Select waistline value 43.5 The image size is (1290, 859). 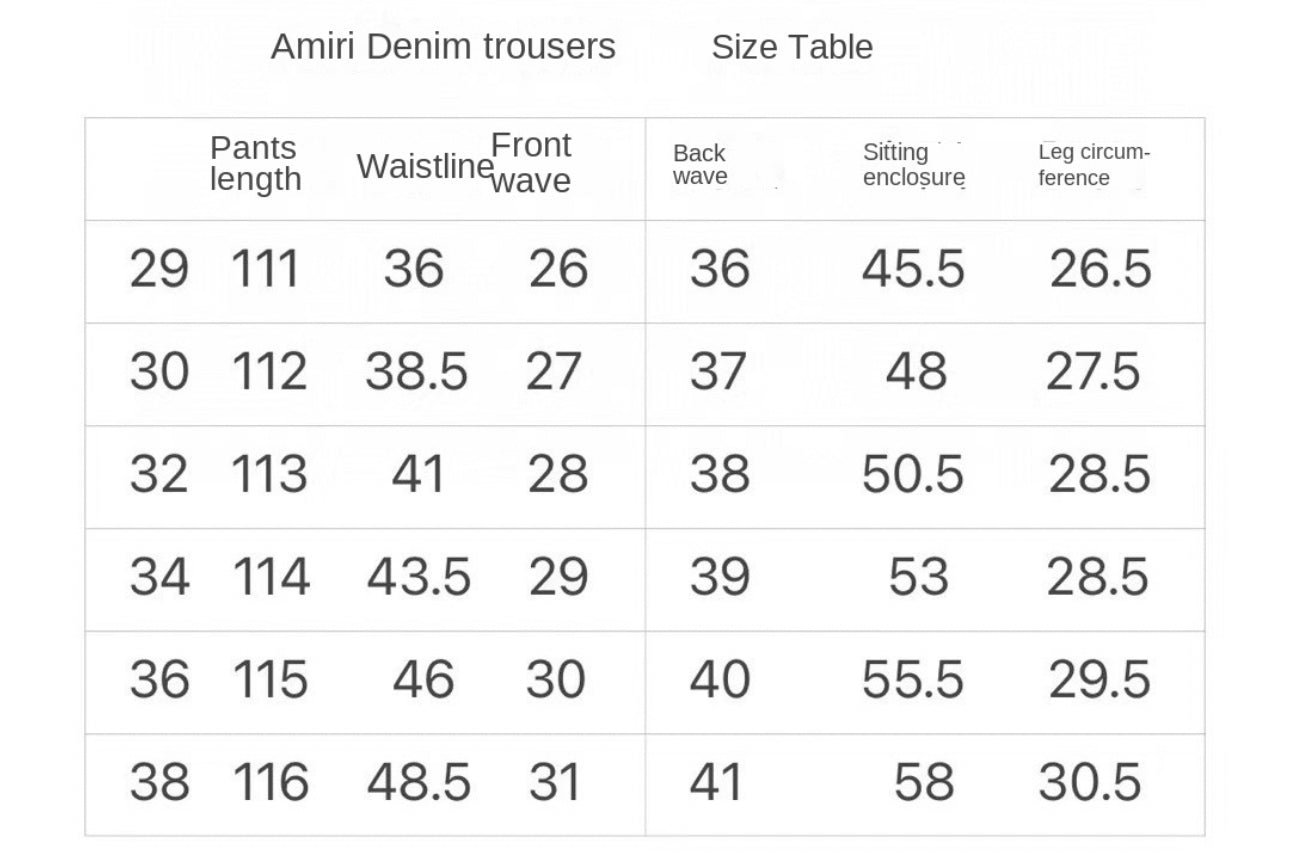click(419, 577)
